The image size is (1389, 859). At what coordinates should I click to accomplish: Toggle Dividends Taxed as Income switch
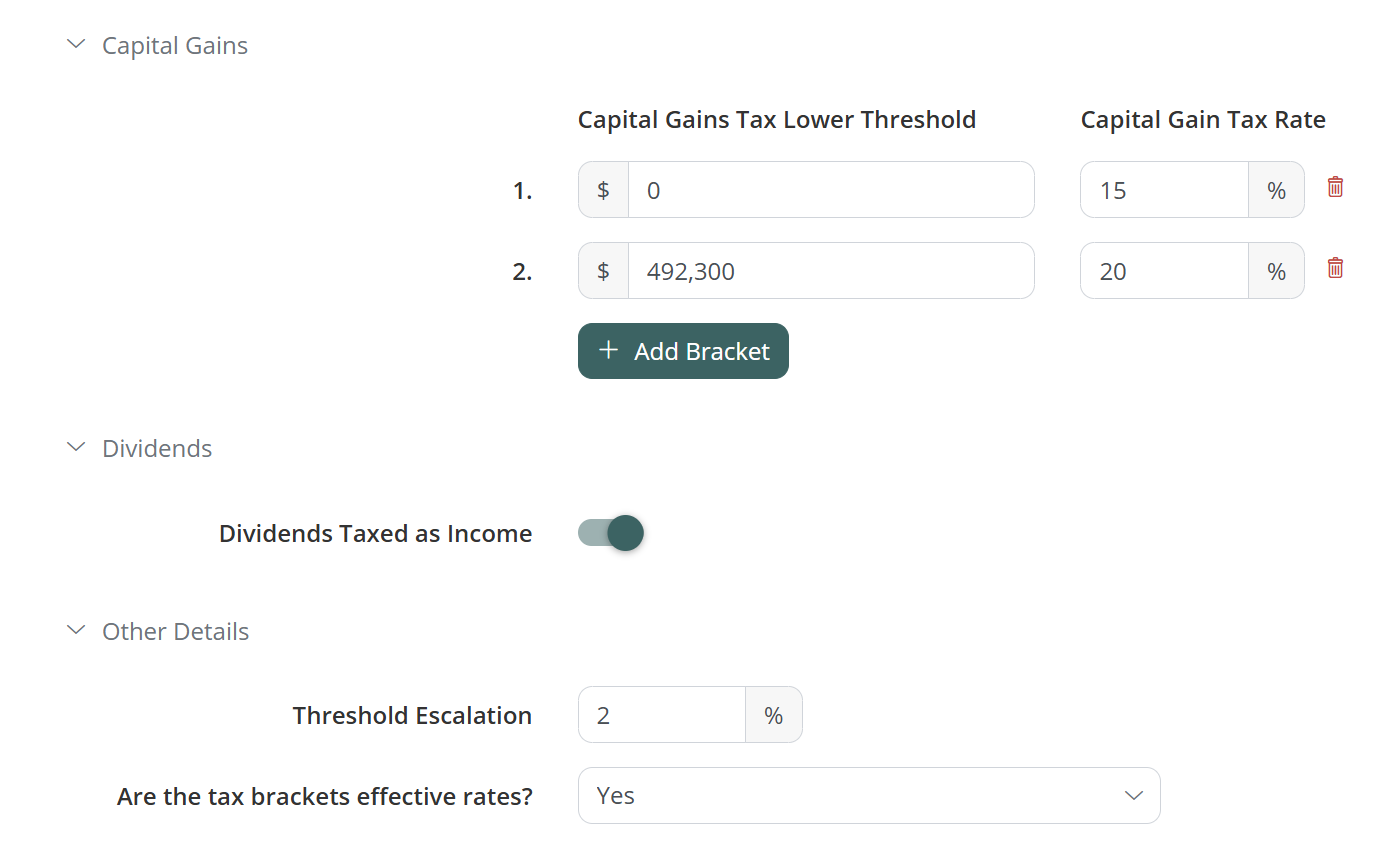[x=611, y=533]
